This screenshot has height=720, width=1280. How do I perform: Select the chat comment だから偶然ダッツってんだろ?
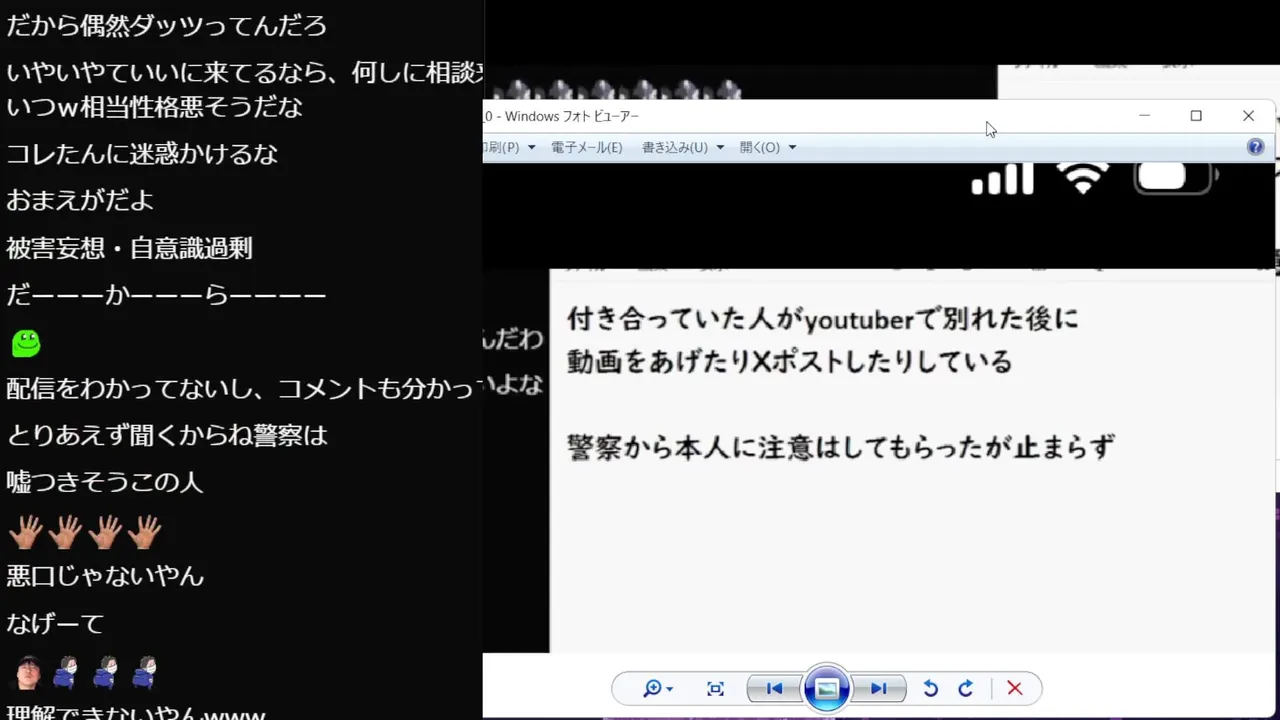click(x=167, y=26)
